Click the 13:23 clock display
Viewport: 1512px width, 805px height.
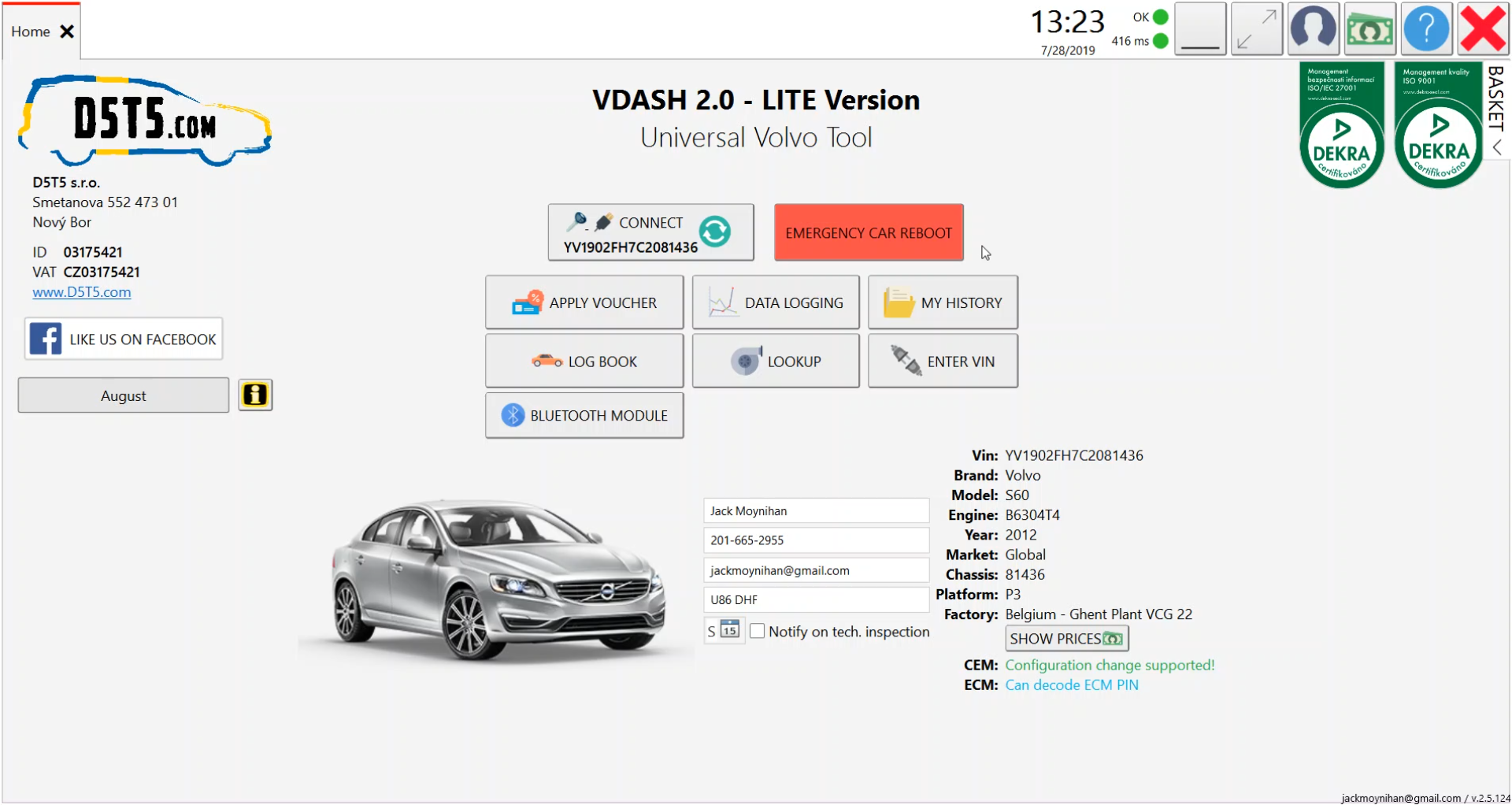(x=1068, y=22)
